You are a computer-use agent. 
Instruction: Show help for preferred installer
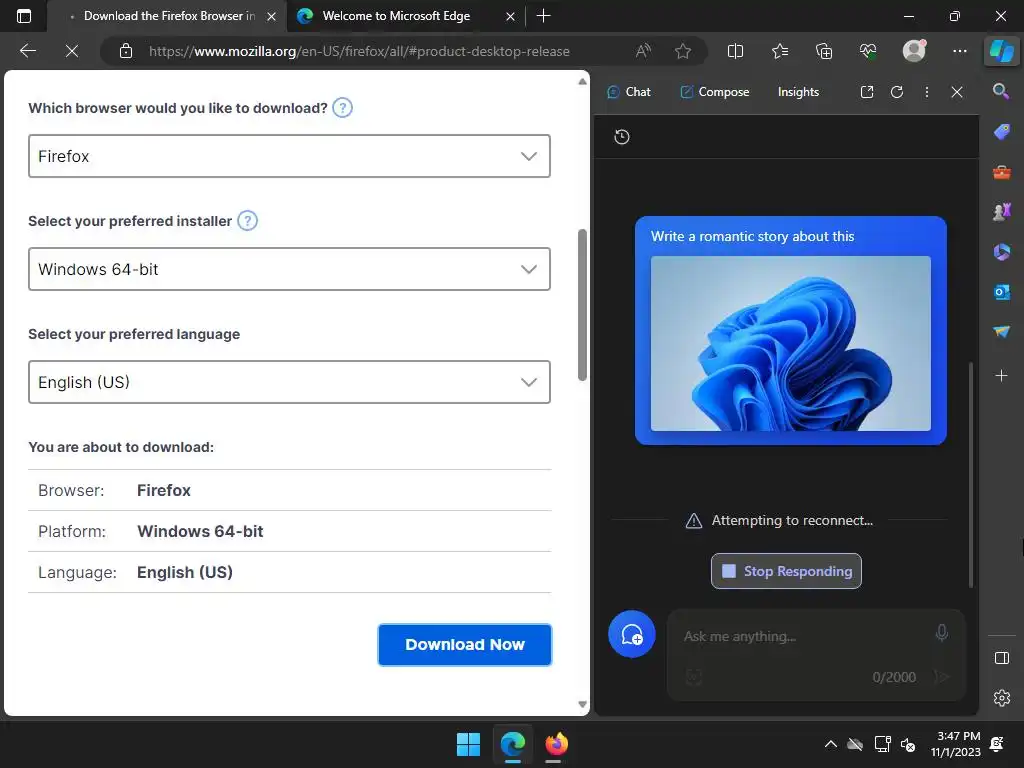(248, 221)
